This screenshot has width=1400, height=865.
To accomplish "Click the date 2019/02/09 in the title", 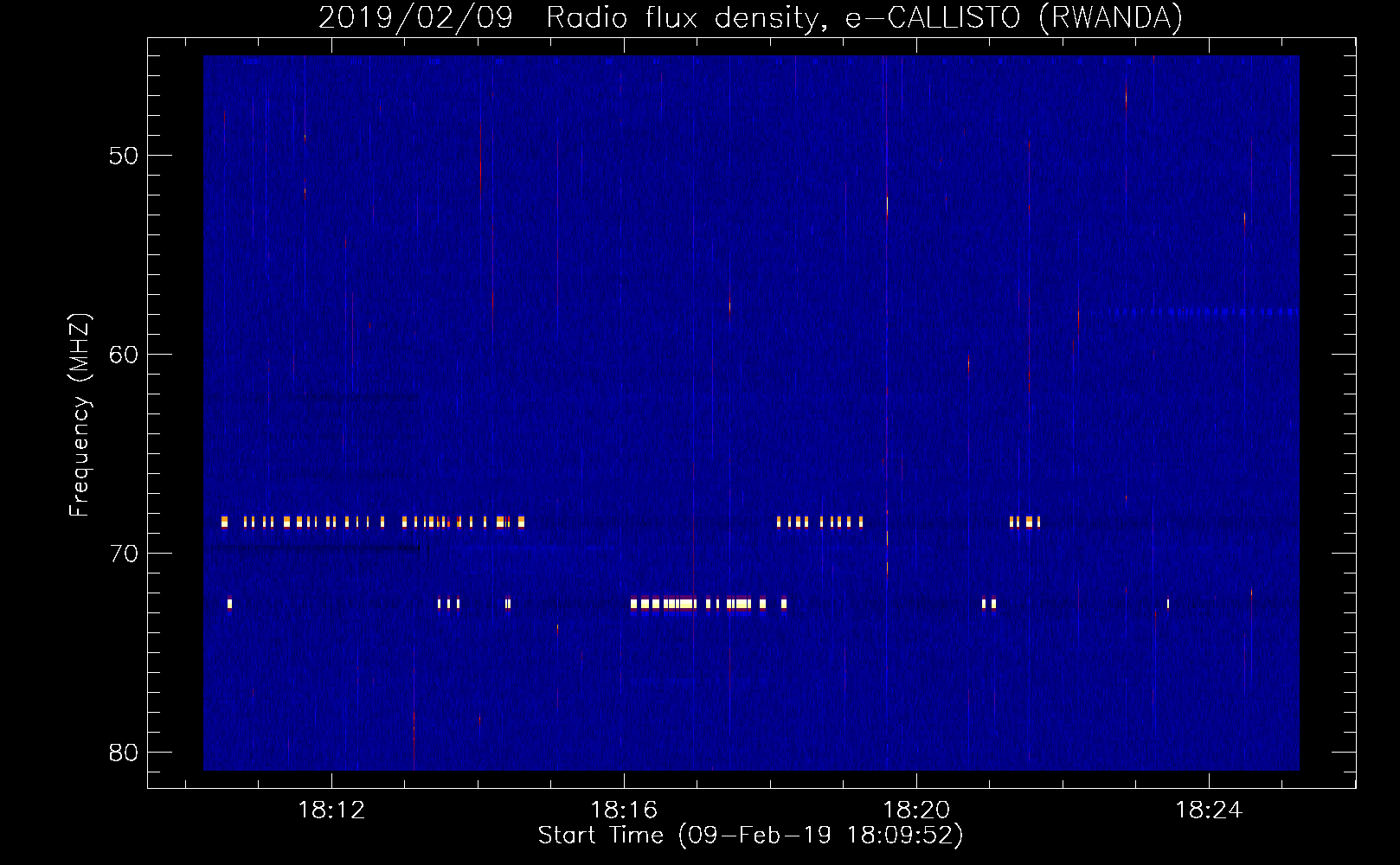I will tap(415, 17).
